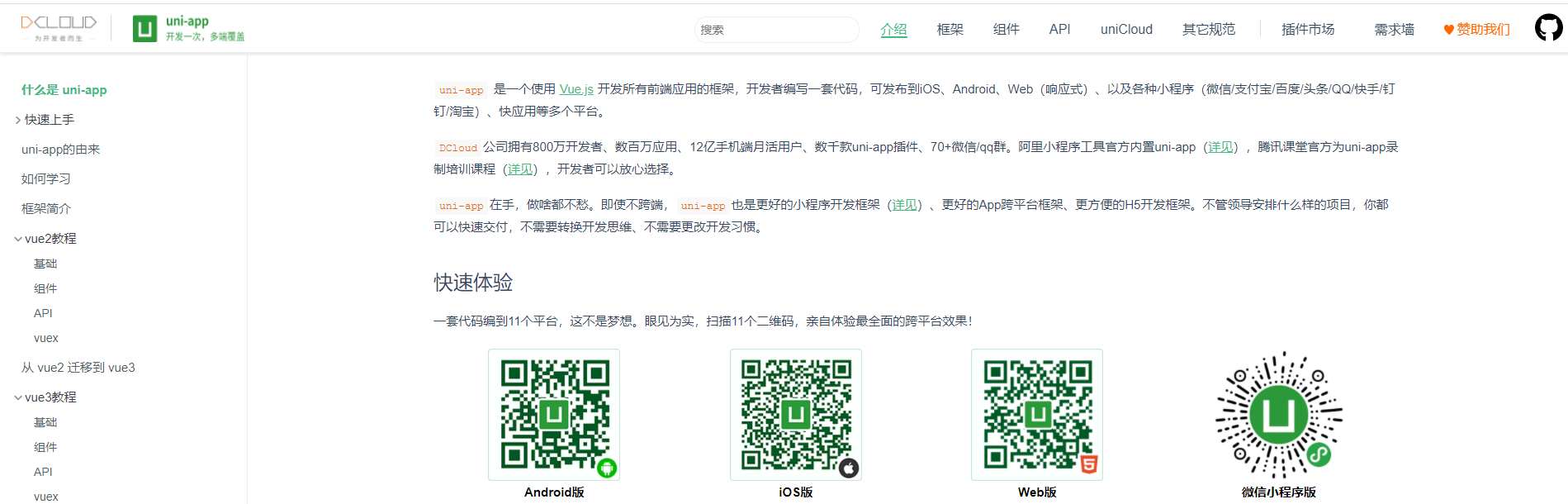1568x504 pixels.
Task: Select the 介绍 nav tab
Action: click(893, 30)
